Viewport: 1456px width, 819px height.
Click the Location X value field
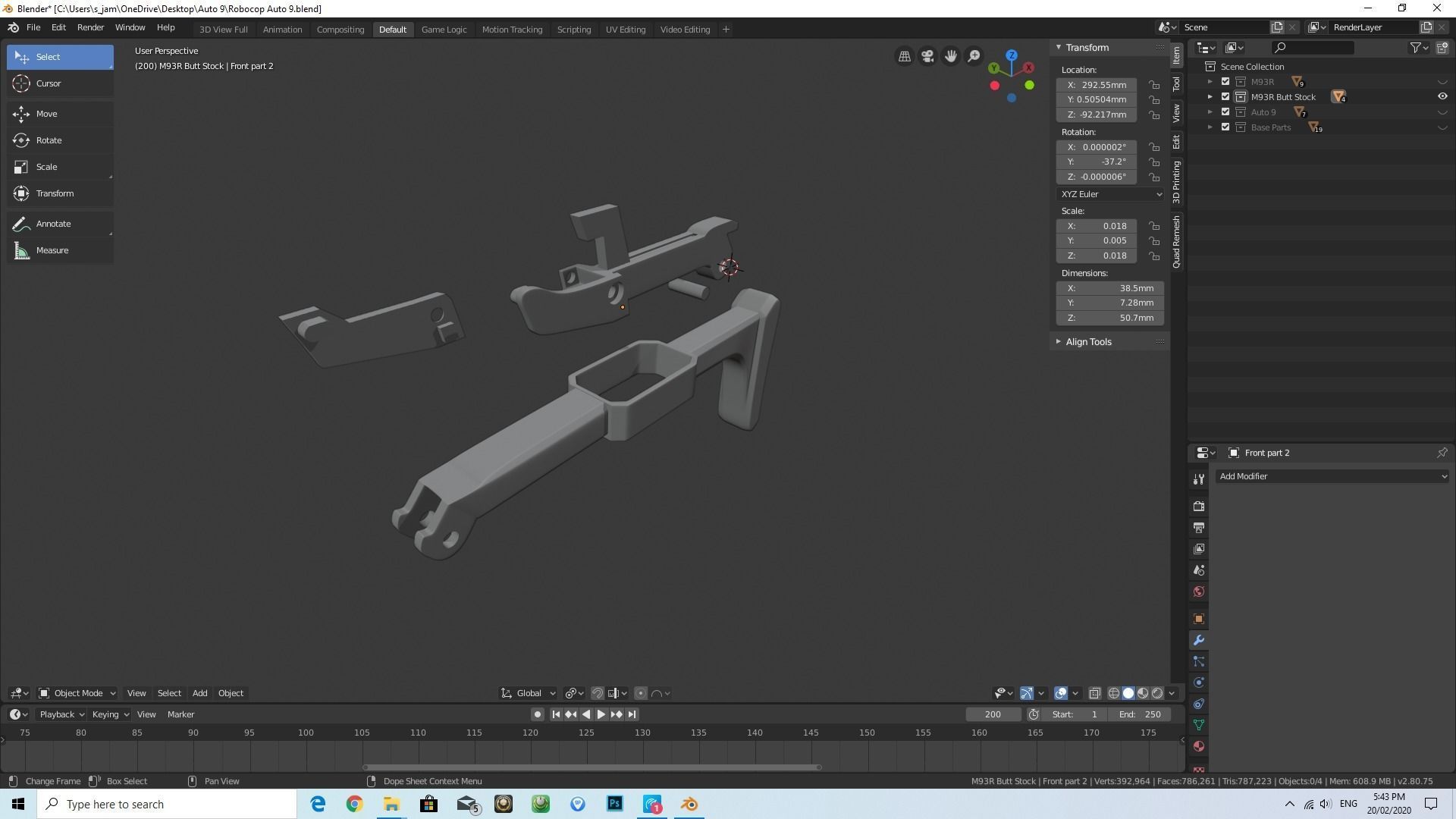click(x=1097, y=85)
